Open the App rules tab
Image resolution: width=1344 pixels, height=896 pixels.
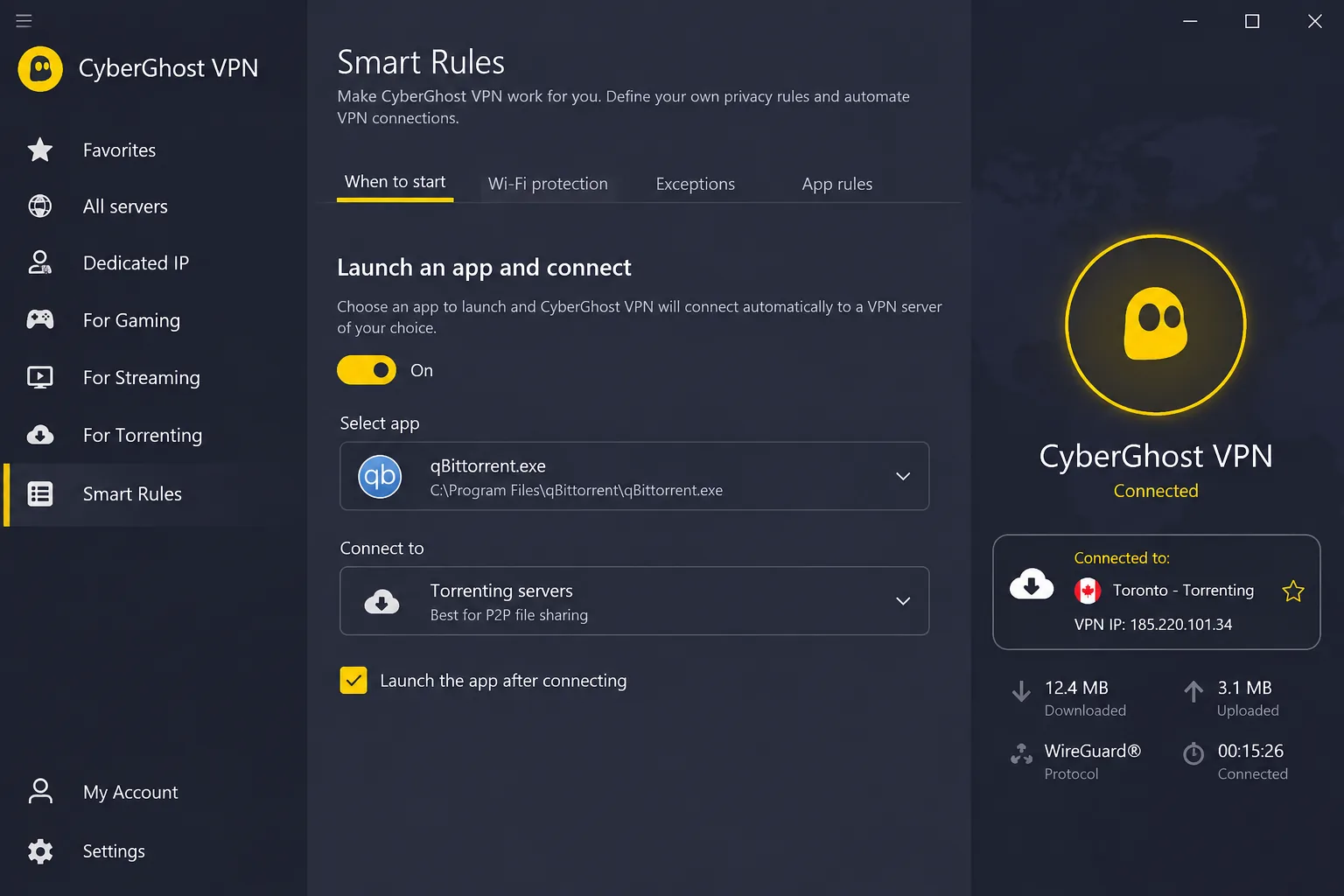[x=837, y=184]
